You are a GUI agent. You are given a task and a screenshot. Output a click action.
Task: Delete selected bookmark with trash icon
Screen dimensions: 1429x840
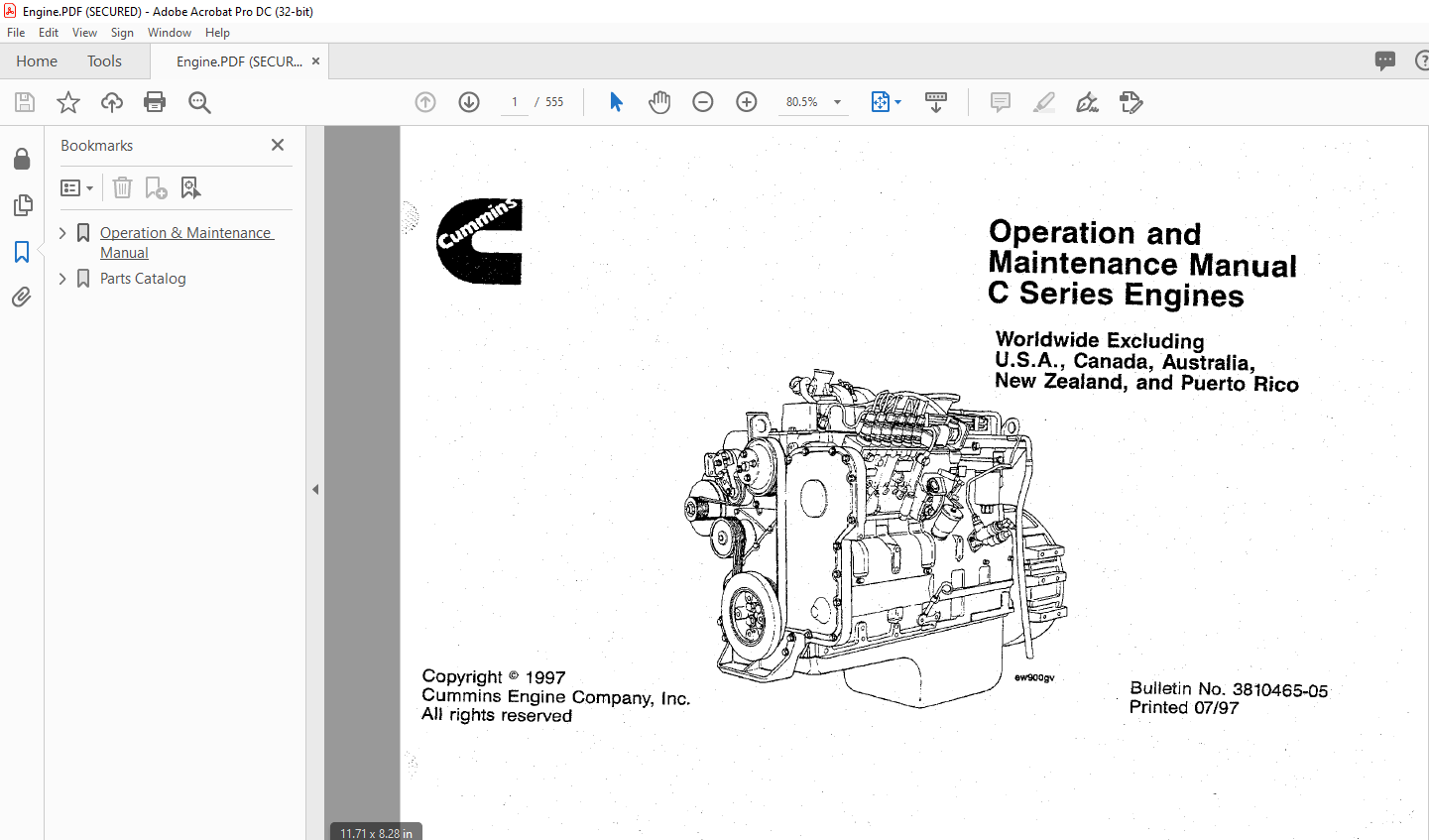click(122, 187)
